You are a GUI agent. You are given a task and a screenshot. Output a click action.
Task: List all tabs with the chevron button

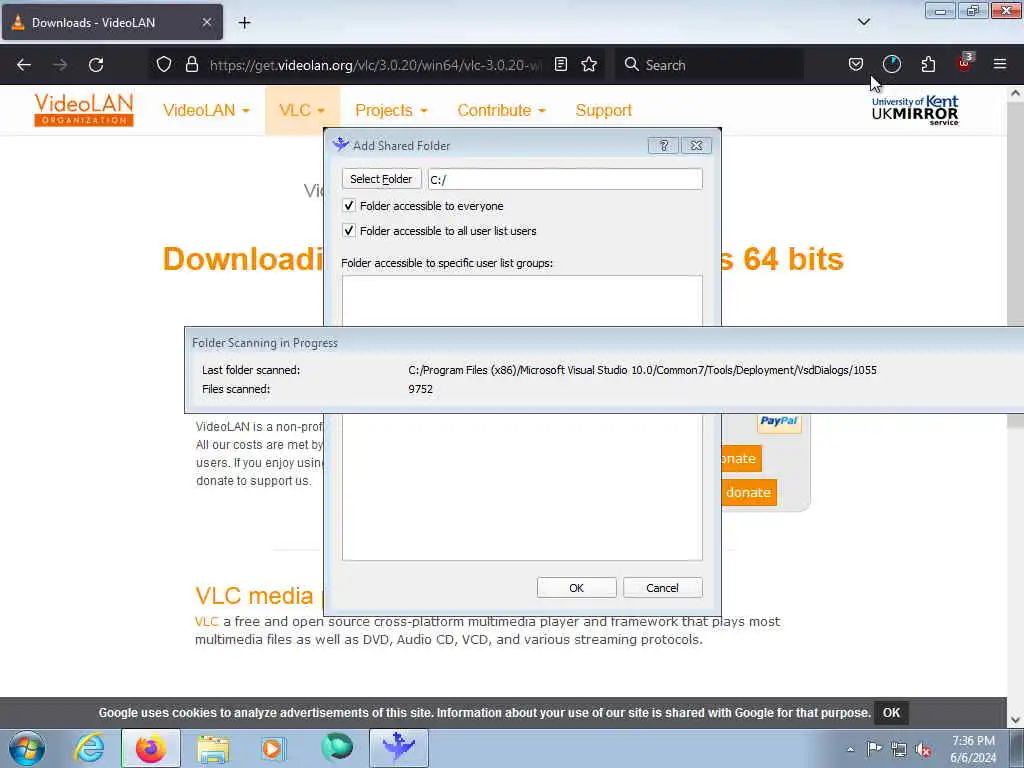[x=863, y=22]
